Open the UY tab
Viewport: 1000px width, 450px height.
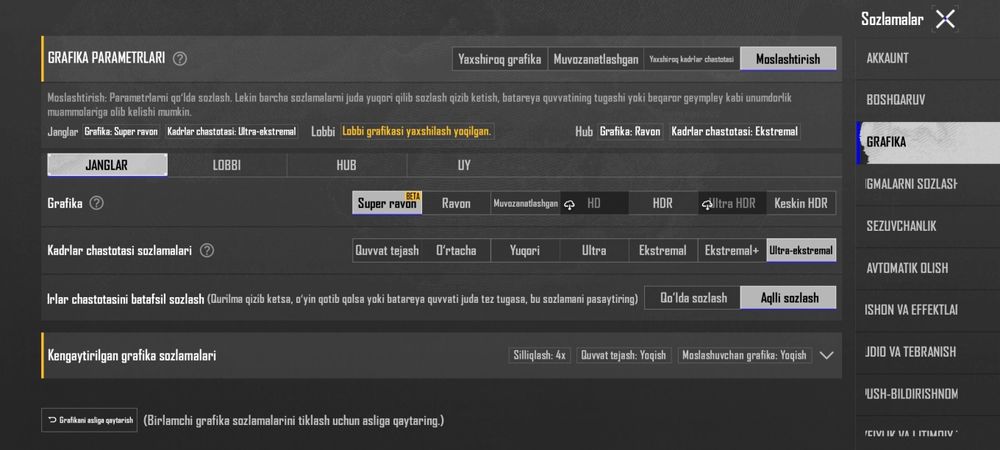(464, 165)
